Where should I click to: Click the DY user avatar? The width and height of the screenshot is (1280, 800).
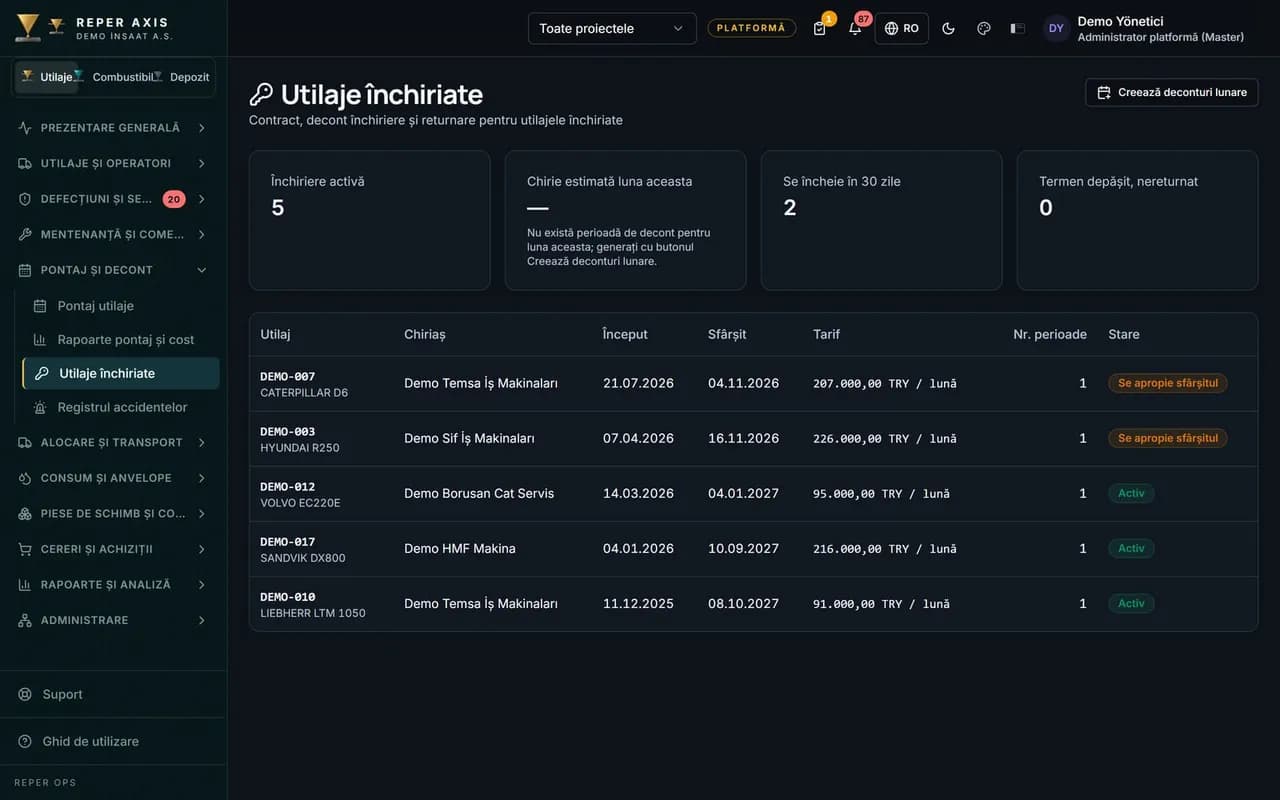click(1056, 28)
